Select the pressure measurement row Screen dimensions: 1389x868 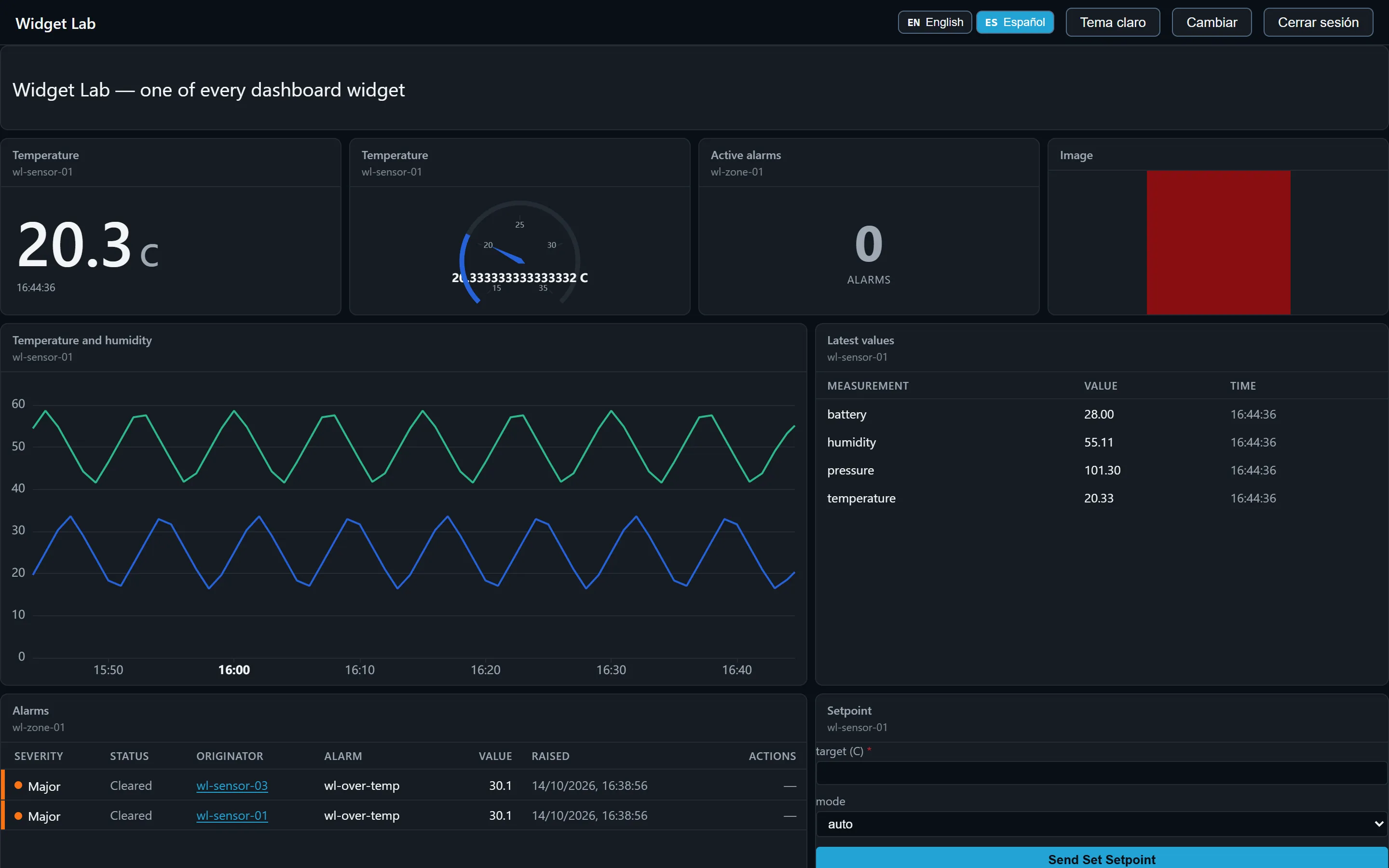tap(1102, 470)
